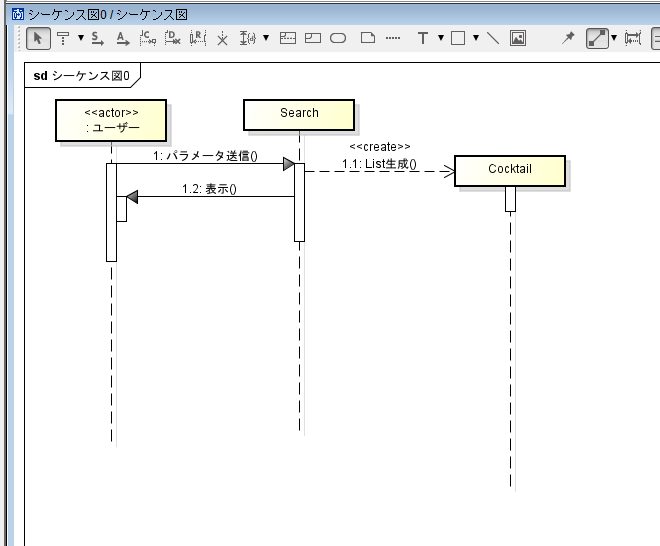The image size is (660, 546).
Task: Pick the Line drawing tool
Action: pyautogui.click(x=493, y=38)
